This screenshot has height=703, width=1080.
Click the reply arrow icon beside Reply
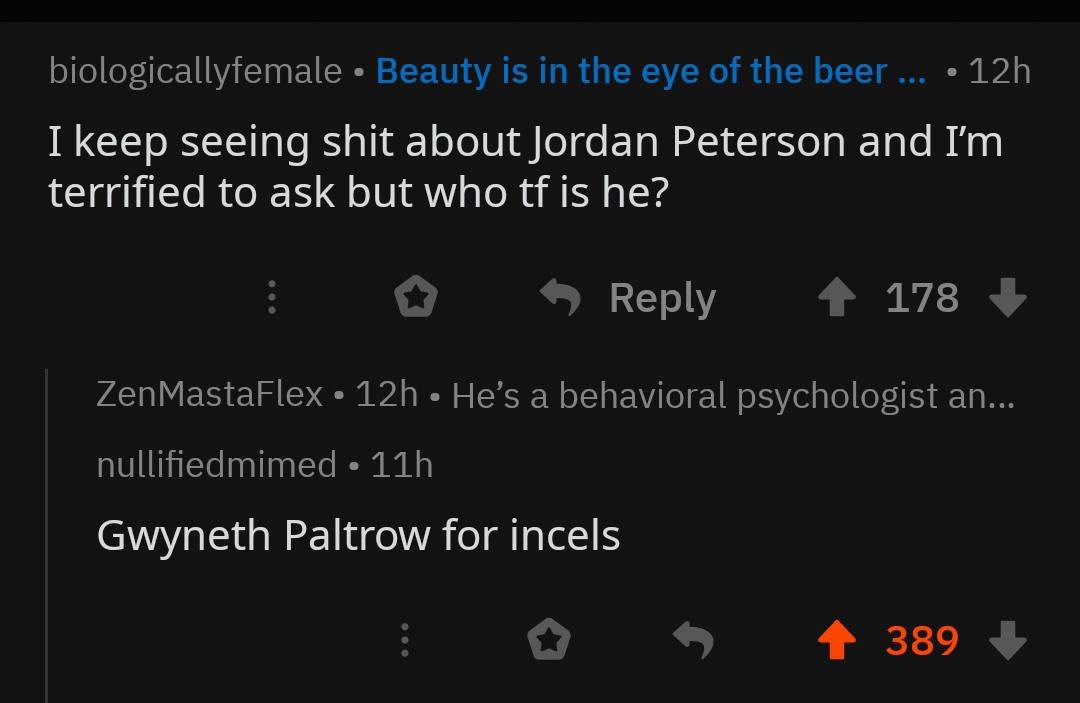click(561, 296)
